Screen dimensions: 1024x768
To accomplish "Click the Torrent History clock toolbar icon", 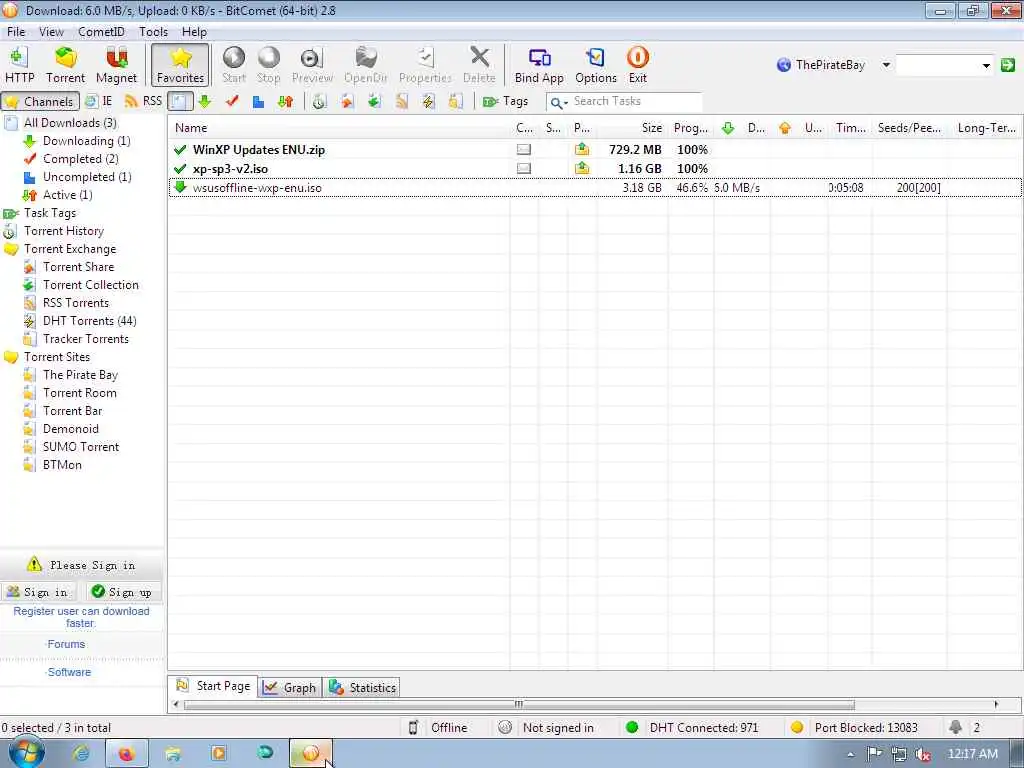I will [x=319, y=101].
